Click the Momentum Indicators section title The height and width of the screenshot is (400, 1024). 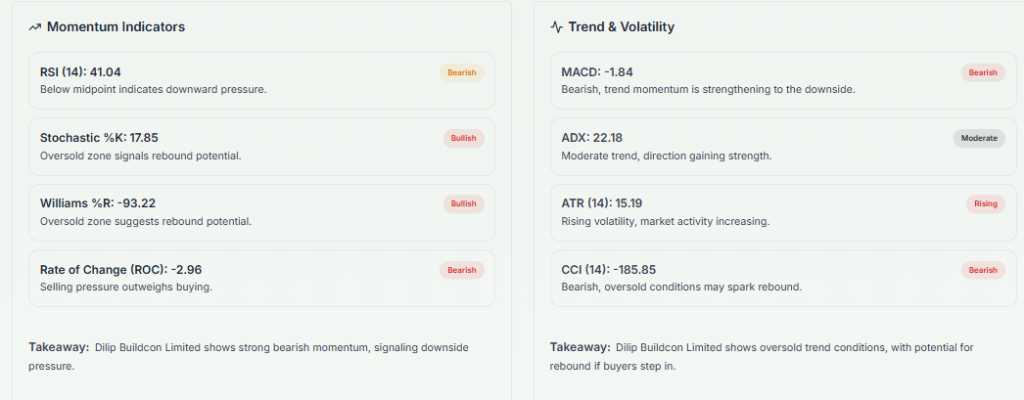(116, 27)
